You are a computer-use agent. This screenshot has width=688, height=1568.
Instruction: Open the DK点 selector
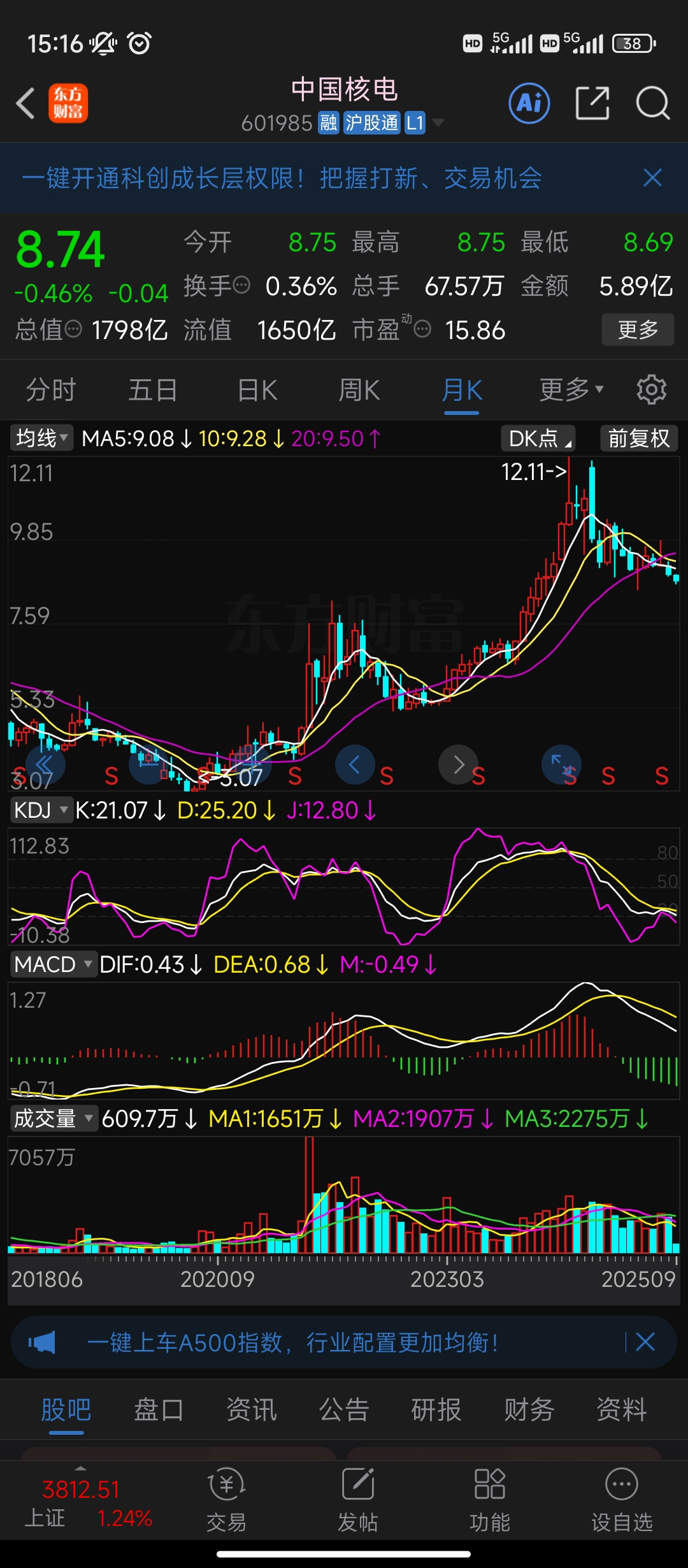pos(538,439)
